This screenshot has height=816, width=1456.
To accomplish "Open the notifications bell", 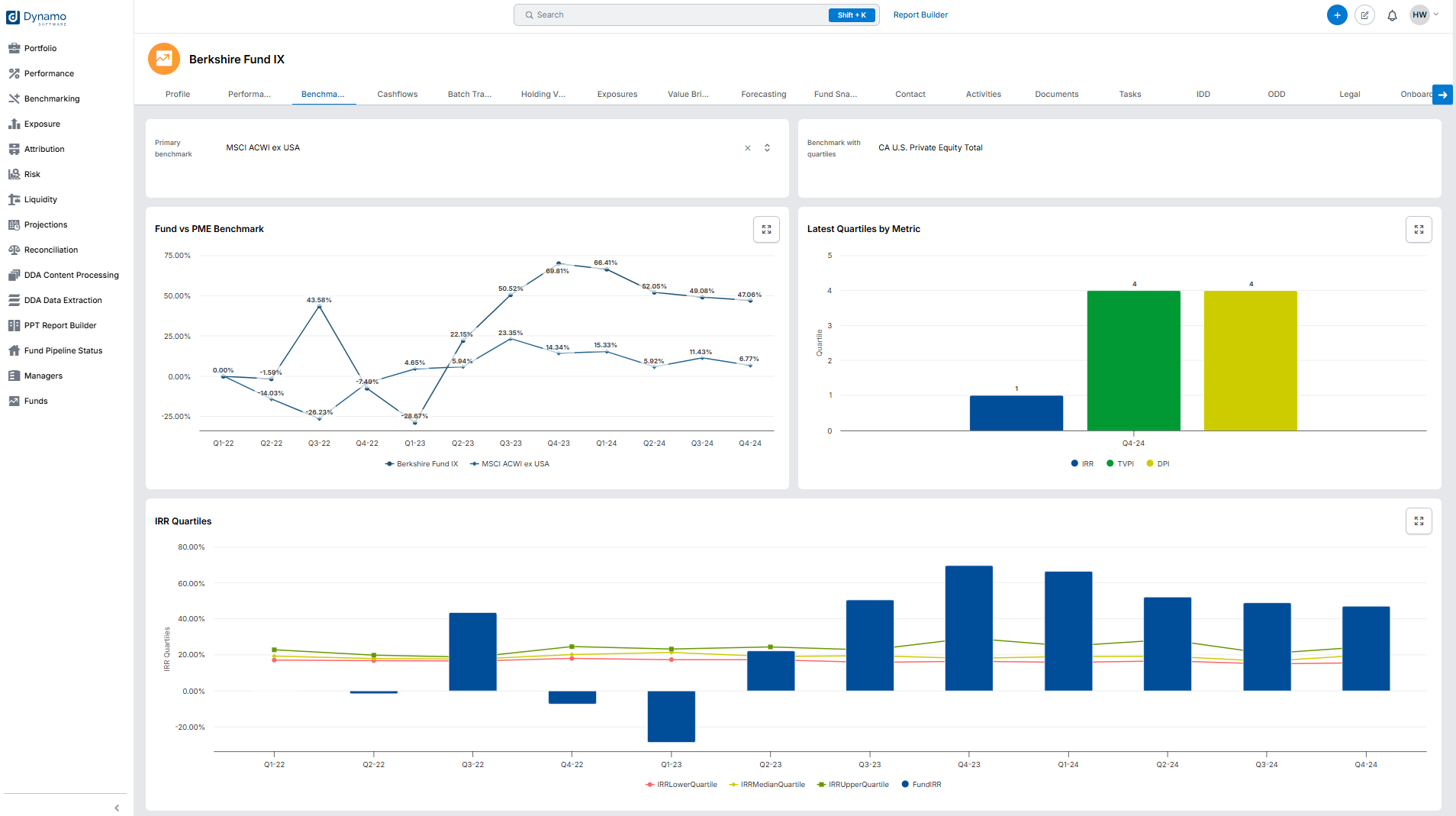I will click(x=1392, y=15).
